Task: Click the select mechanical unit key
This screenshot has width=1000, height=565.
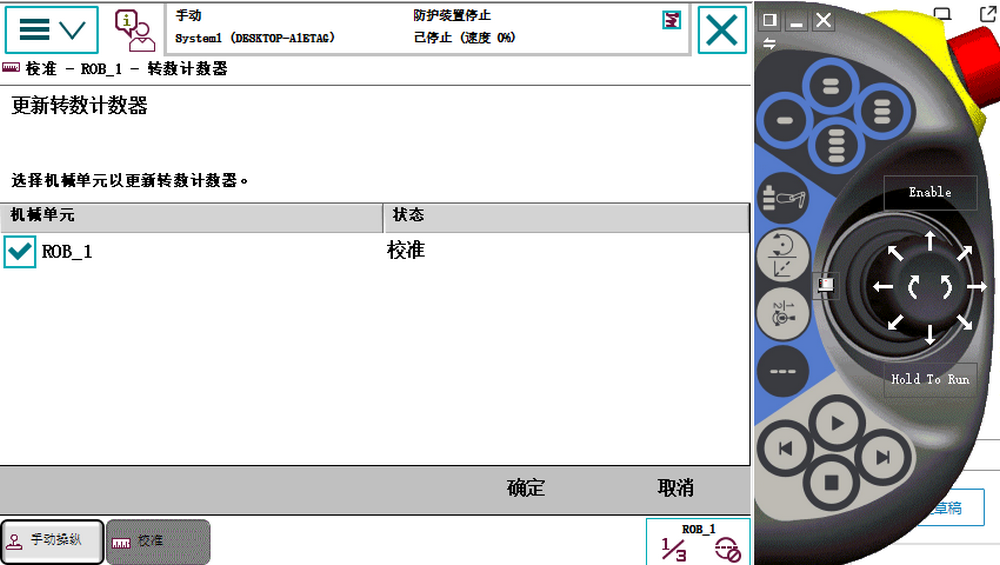Action: [x=783, y=198]
